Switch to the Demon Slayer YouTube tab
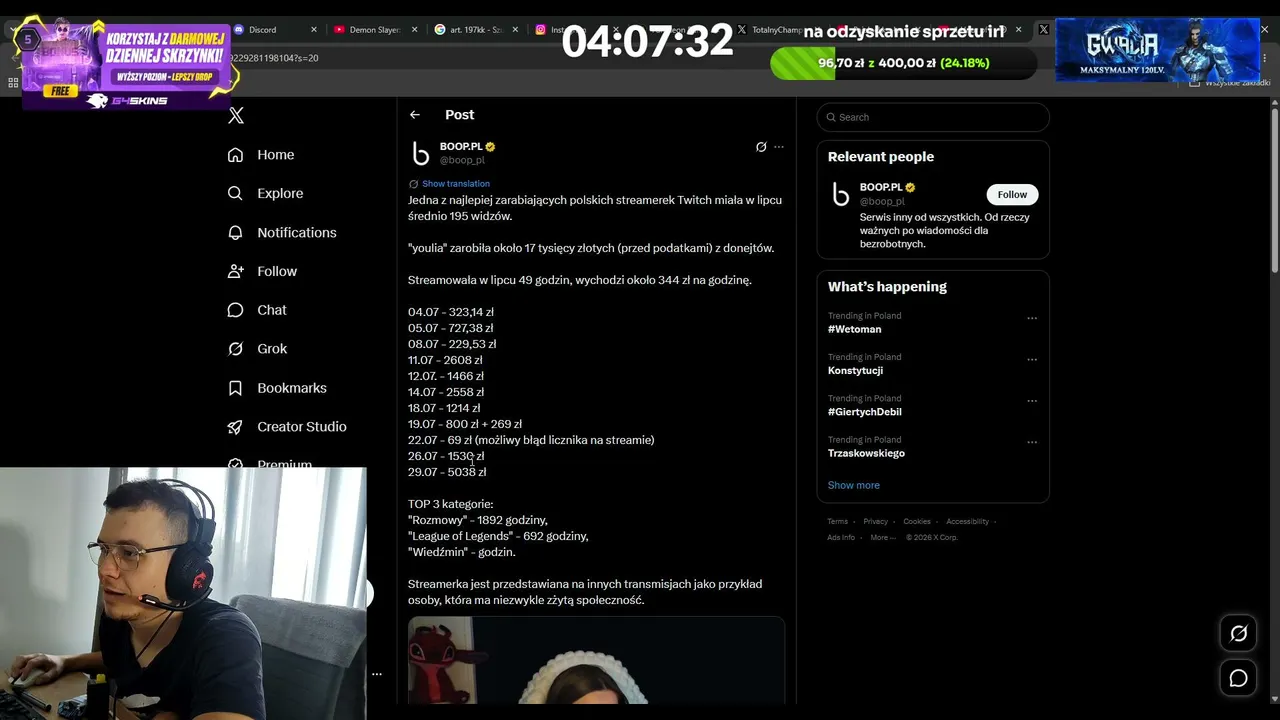Image resolution: width=1280 pixels, height=720 pixels. pyautogui.click(x=375, y=30)
